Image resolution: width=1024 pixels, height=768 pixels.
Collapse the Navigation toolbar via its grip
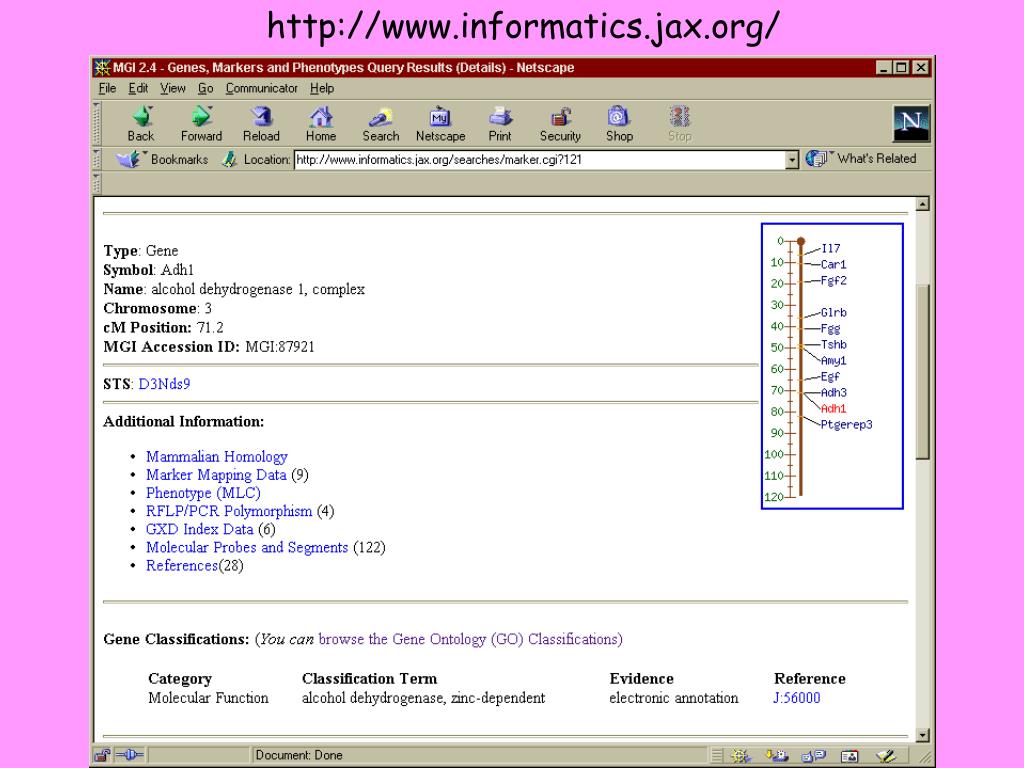[x=97, y=123]
